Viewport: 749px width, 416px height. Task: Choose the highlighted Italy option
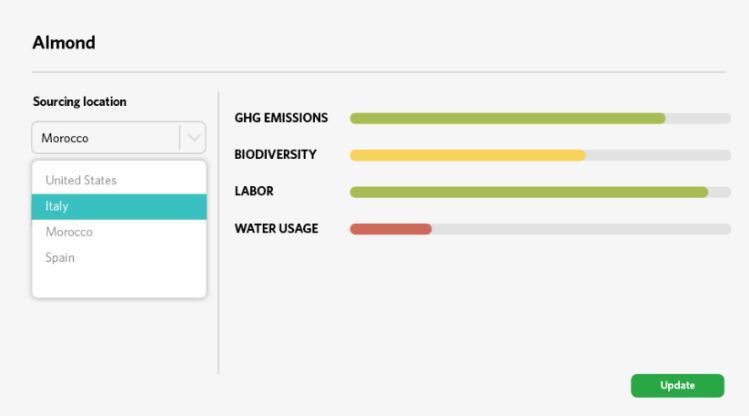(x=119, y=206)
